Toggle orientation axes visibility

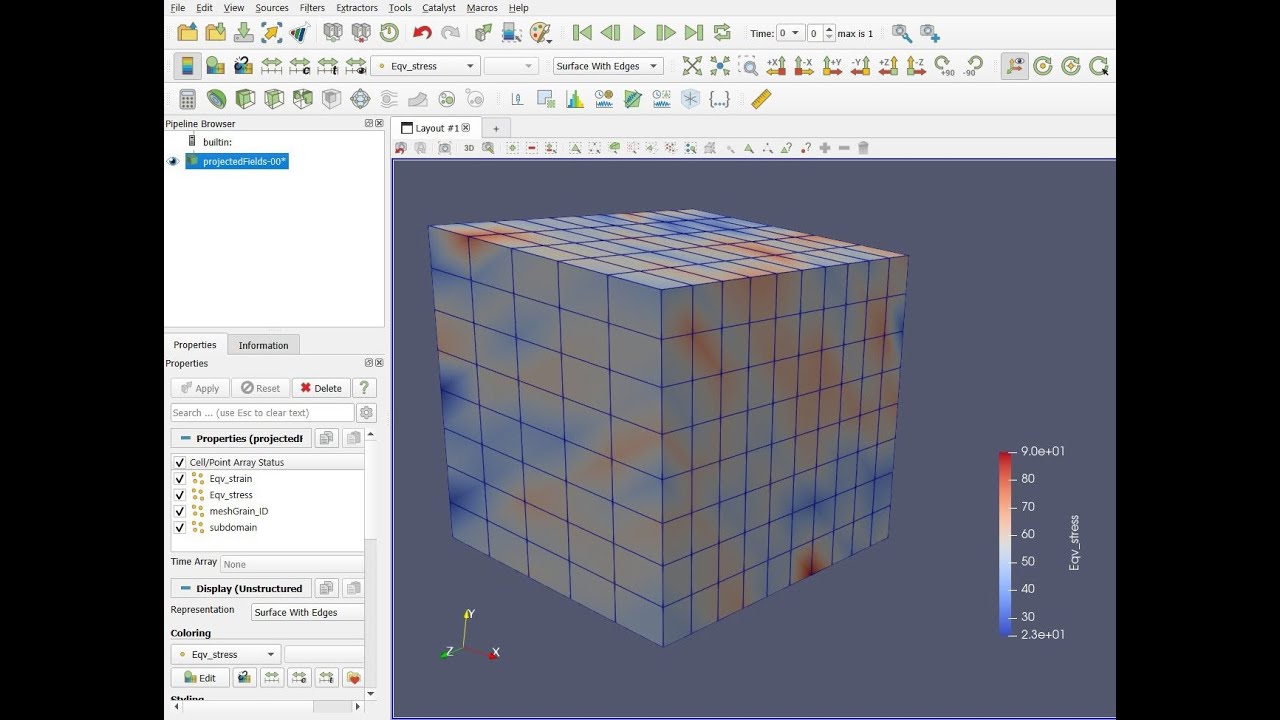(x=1015, y=66)
